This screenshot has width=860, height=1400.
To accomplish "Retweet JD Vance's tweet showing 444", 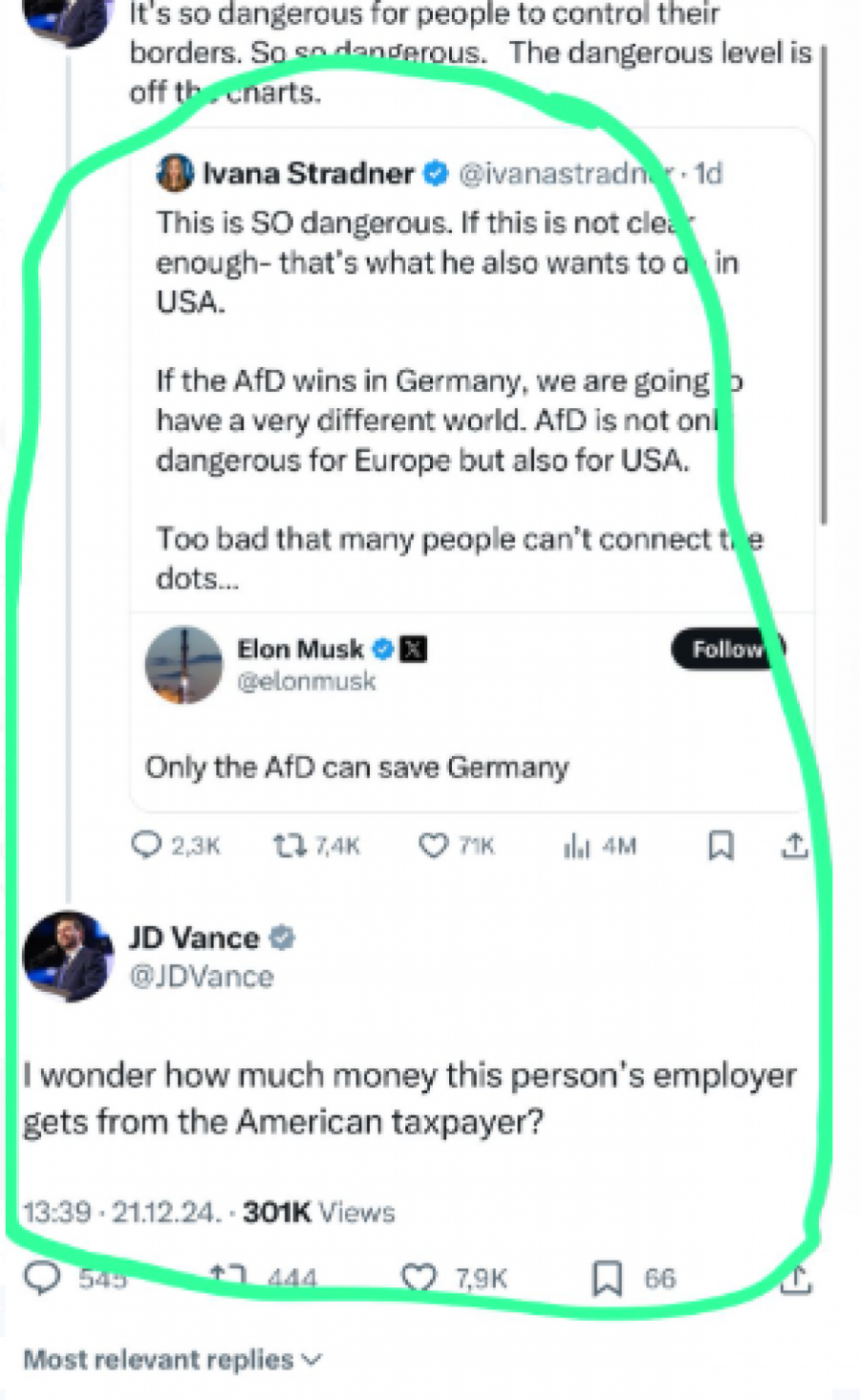I will click(227, 1278).
